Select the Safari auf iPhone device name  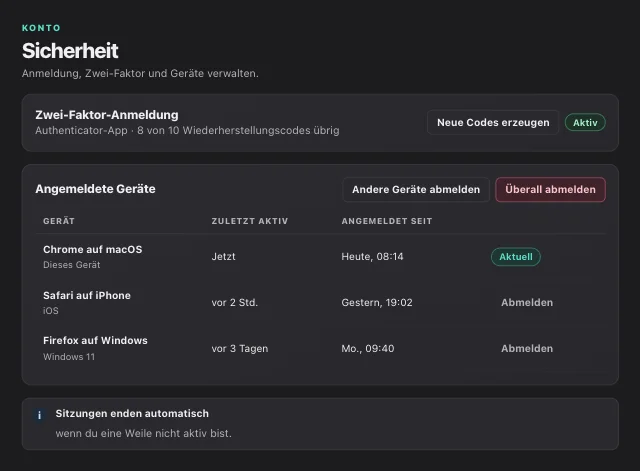pyautogui.click(x=87, y=295)
